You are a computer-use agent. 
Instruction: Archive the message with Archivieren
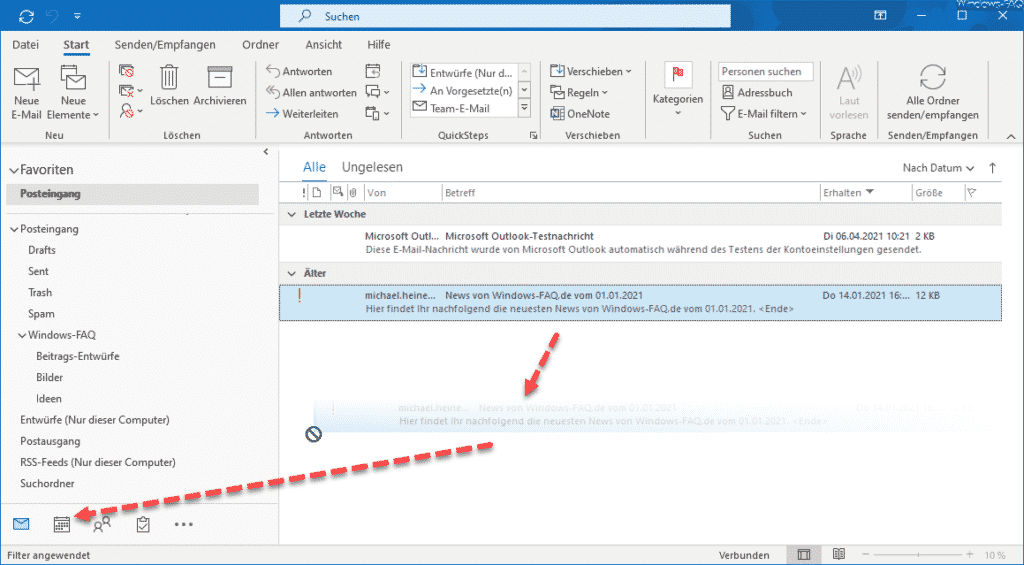point(219,86)
